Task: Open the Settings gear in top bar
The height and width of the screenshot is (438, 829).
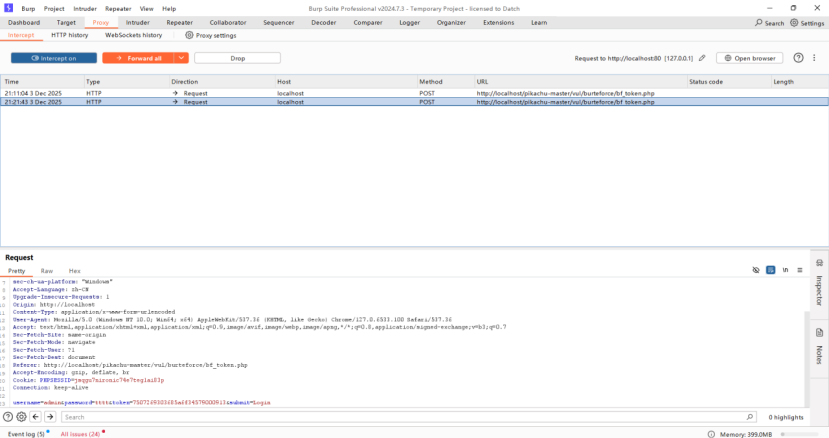Action: 794,23
